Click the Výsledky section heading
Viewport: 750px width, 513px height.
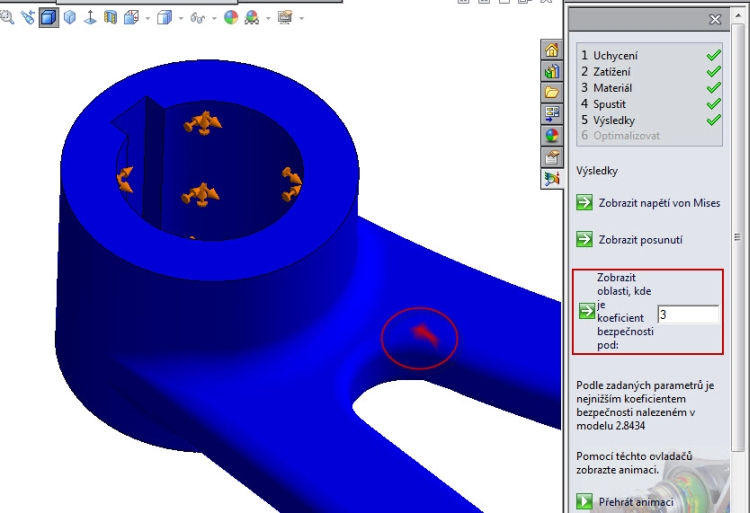pyautogui.click(x=597, y=171)
